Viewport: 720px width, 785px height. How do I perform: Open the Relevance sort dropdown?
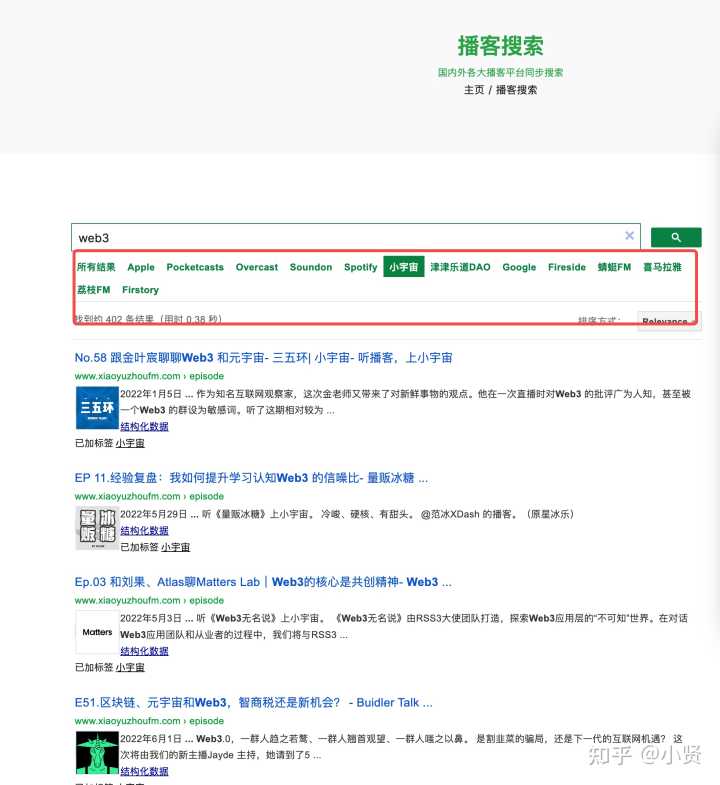669,320
